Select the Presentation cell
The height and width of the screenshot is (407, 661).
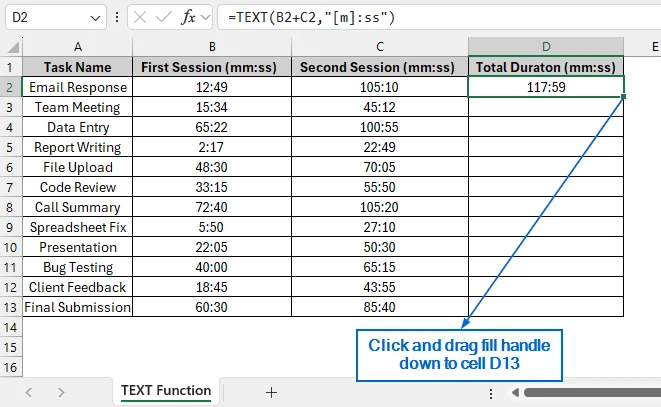(x=78, y=247)
